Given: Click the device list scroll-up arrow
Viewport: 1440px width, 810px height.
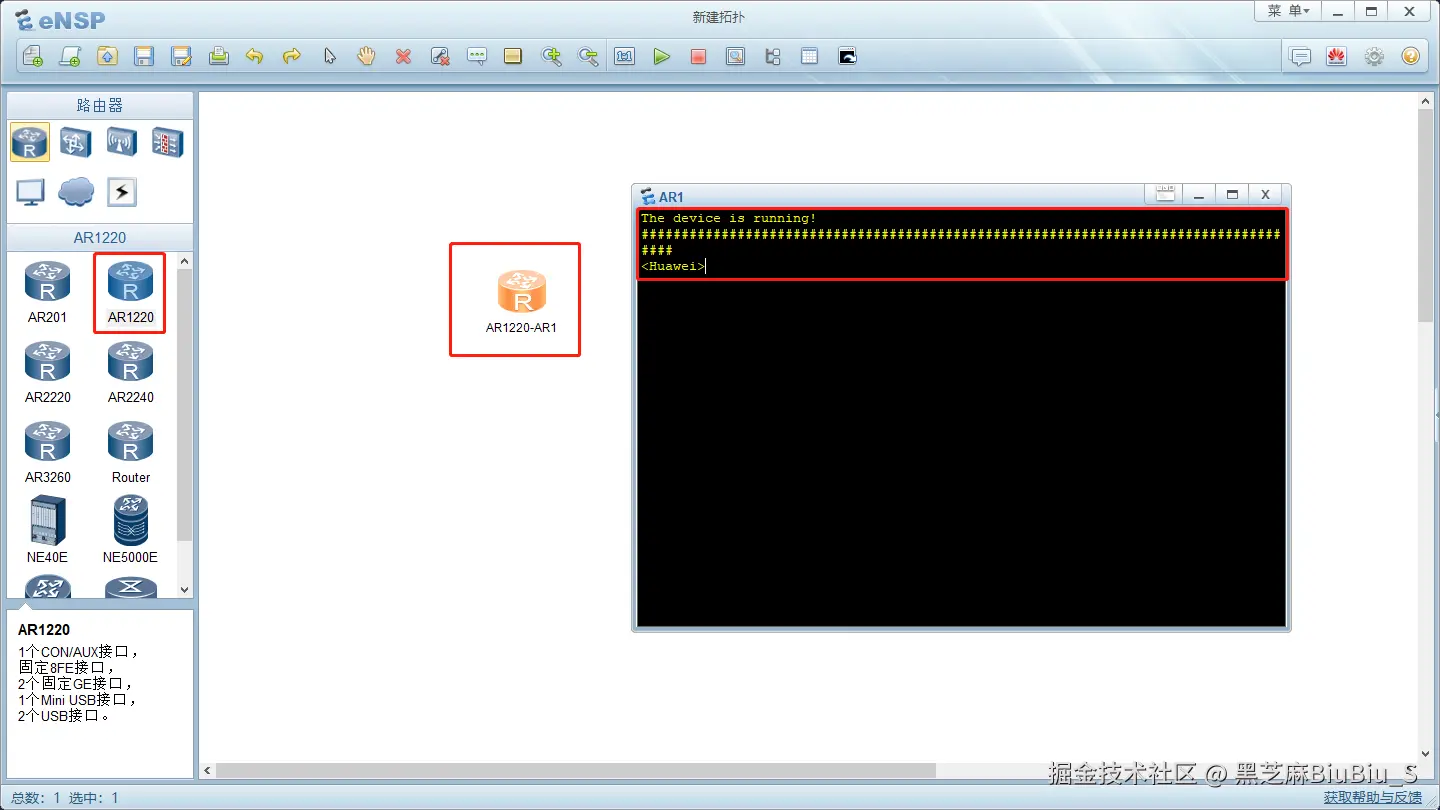Looking at the screenshot, I should [x=185, y=261].
